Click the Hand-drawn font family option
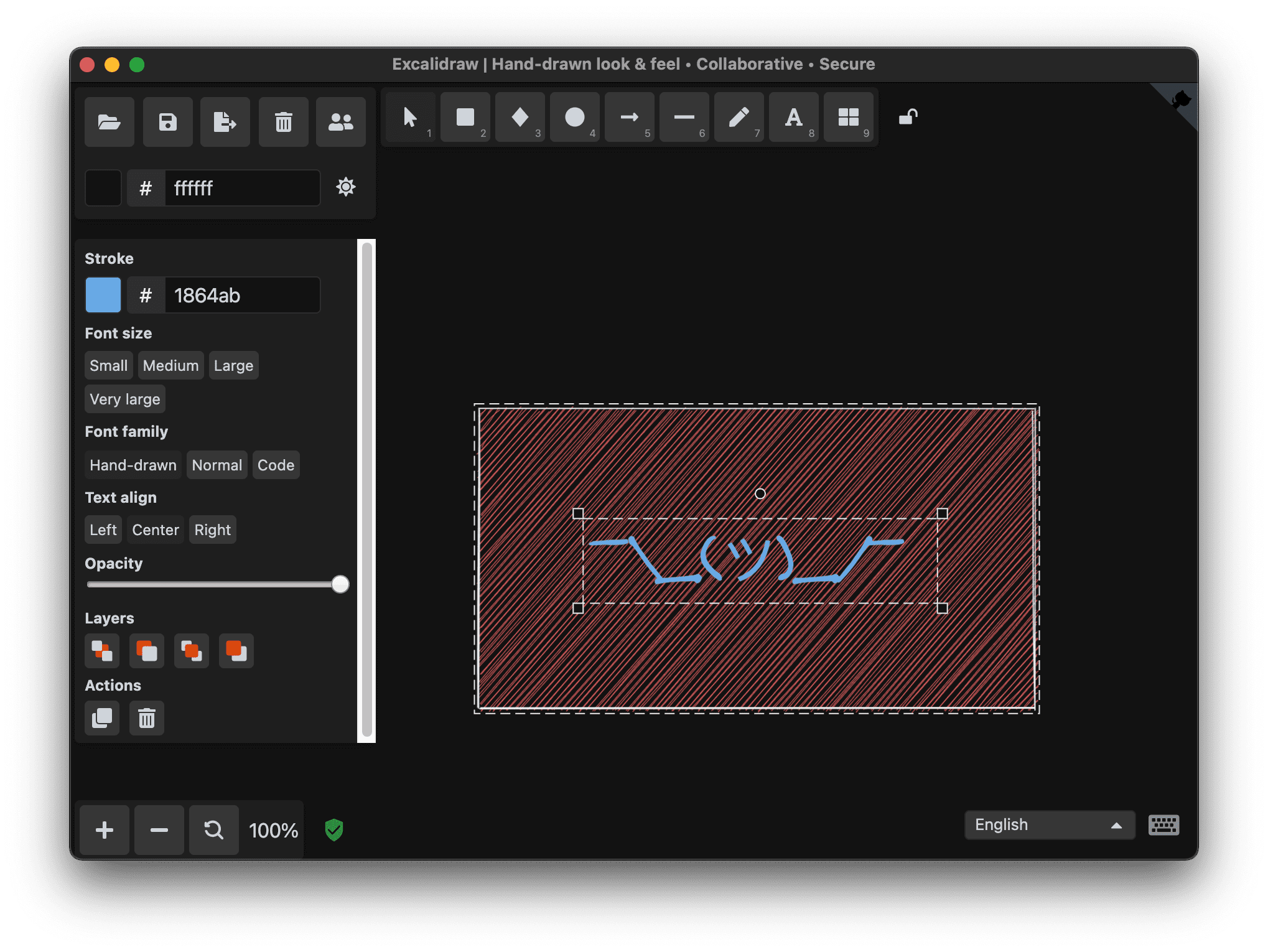 click(134, 464)
